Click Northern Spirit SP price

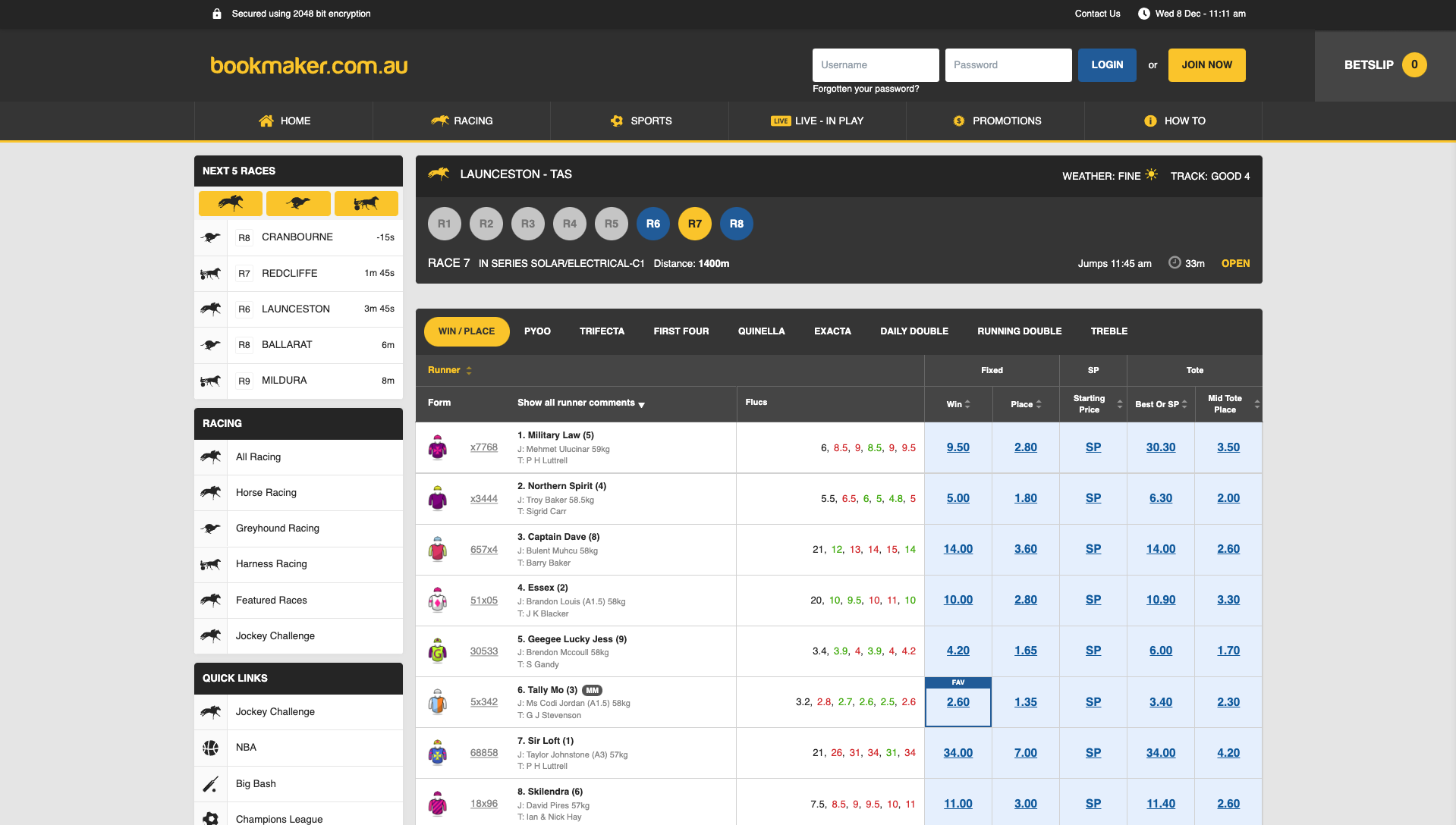point(1093,498)
